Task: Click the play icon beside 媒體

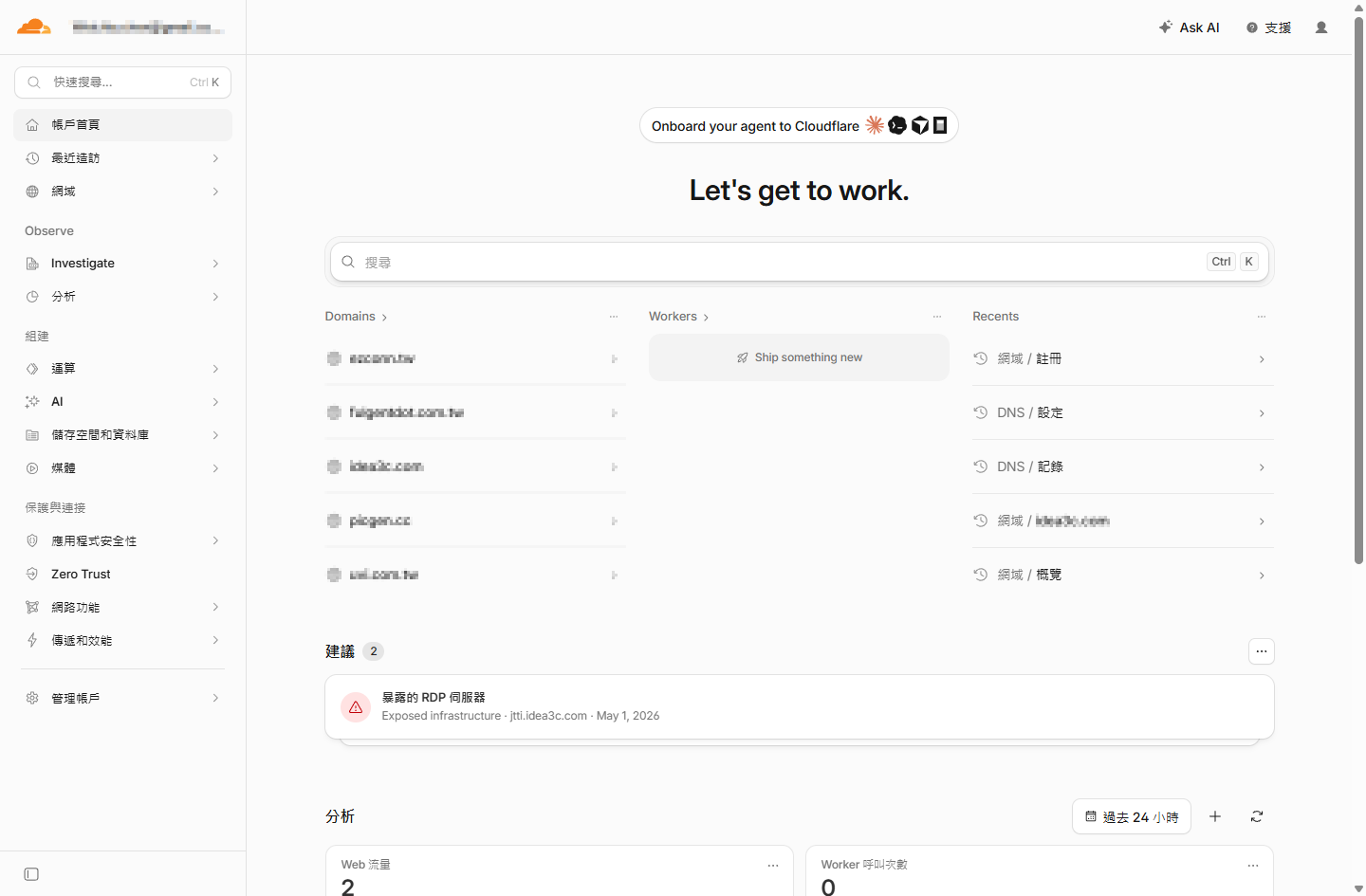Action: [32, 468]
